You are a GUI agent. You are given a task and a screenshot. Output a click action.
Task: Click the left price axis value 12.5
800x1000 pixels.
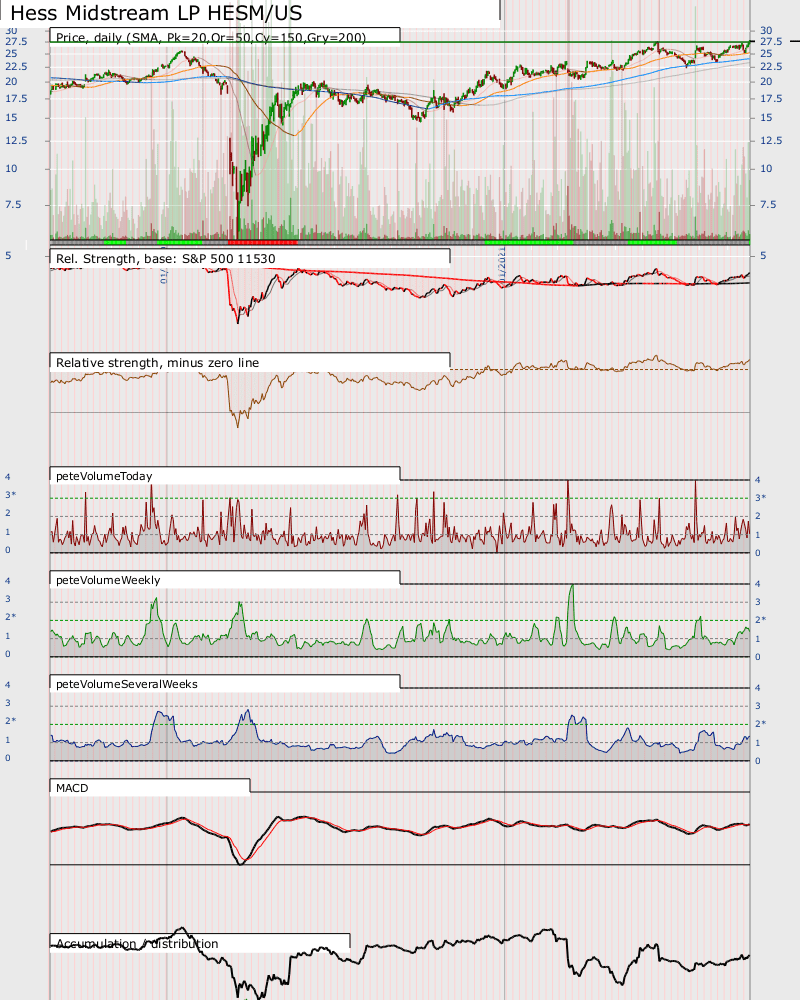(x=16, y=140)
